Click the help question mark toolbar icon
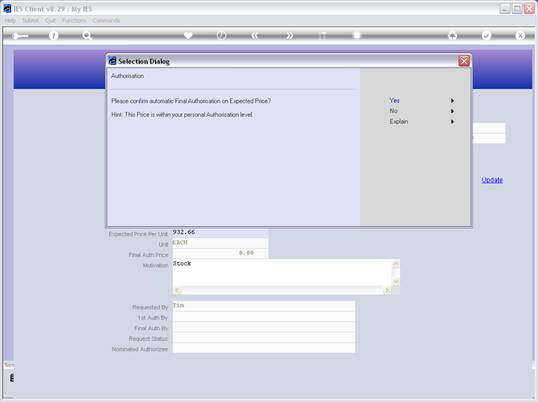Image resolution: width=538 pixels, height=402 pixels. (x=53, y=35)
